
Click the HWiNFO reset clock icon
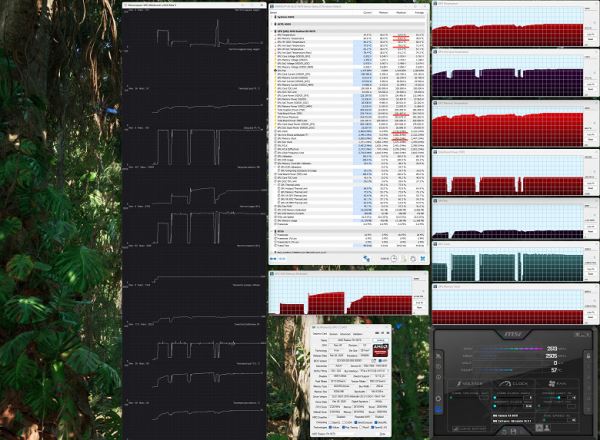(394, 259)
